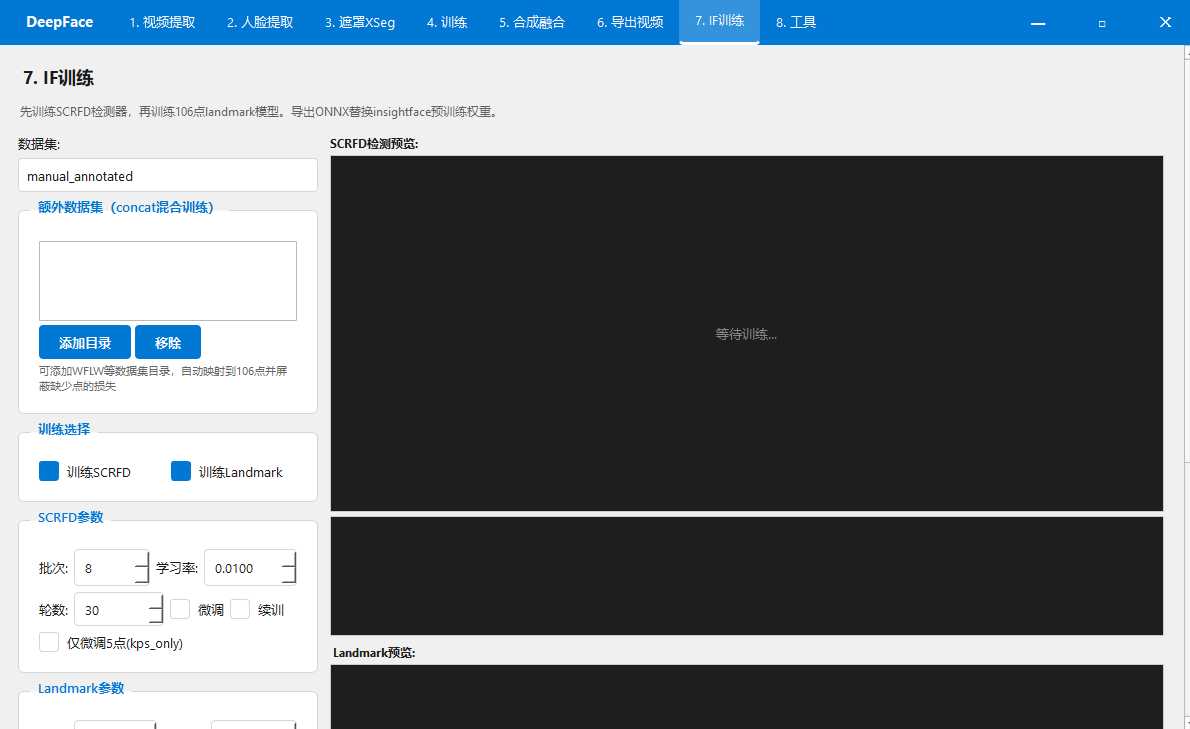1190x729 pixels.
Task: Click the 数据集: label
Action: [x=39, y=144]
